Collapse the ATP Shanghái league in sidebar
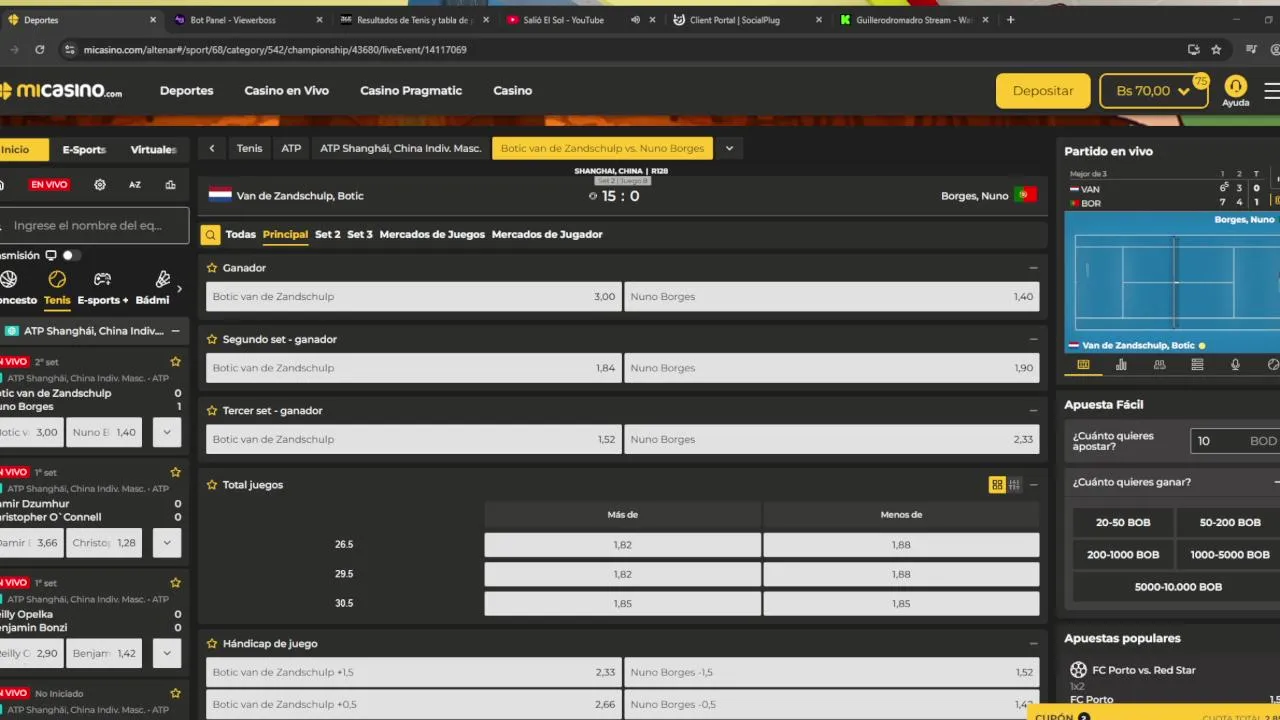1280x720 pixels. pyautogui.click(x=175, y=331)
